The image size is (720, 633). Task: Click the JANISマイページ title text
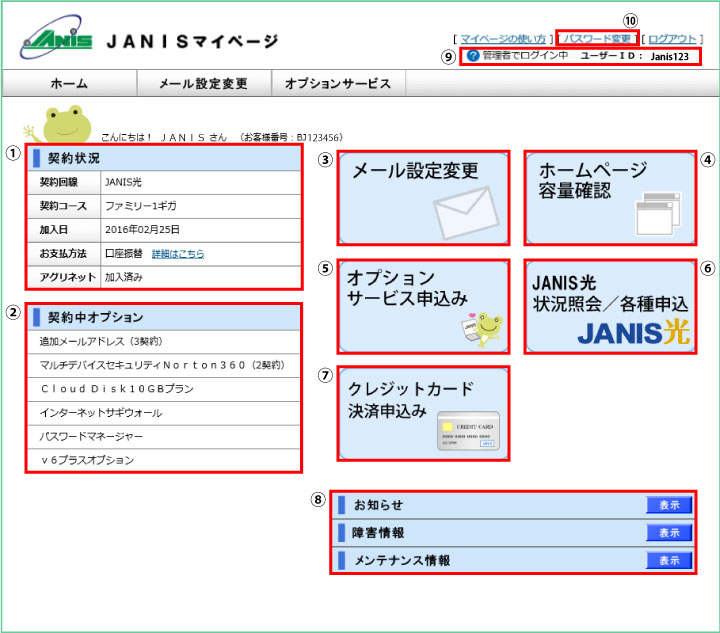pos(192,42)
